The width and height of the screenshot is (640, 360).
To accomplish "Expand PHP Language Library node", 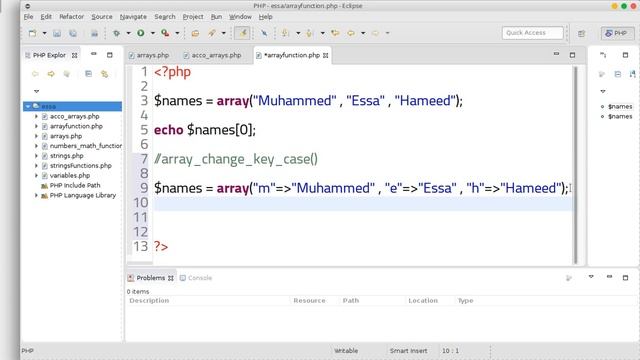I will tap(36, 195).
